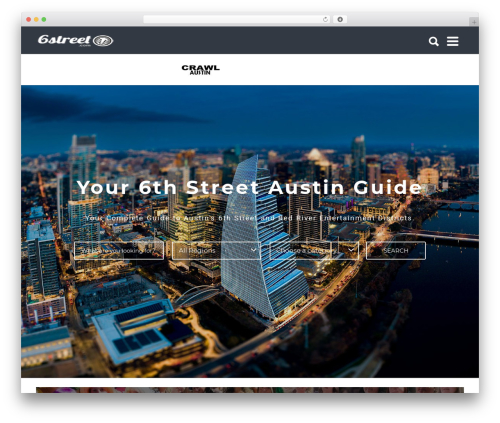Viewport: 500px width, 423px height.
Task: Click the Crawl Austin logo
Action: (200, 70)
